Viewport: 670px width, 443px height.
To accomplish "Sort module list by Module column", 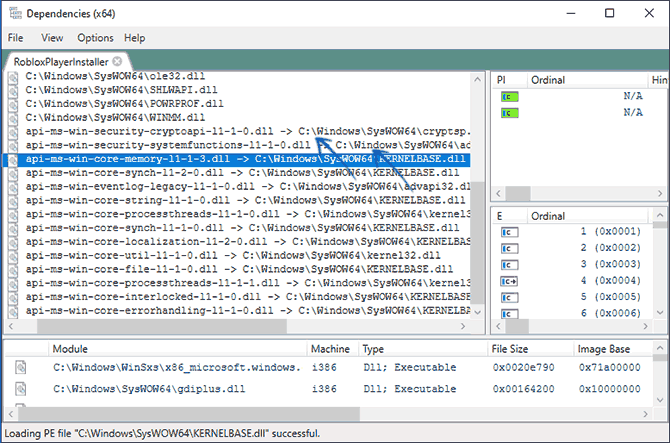I will [177, 349].
